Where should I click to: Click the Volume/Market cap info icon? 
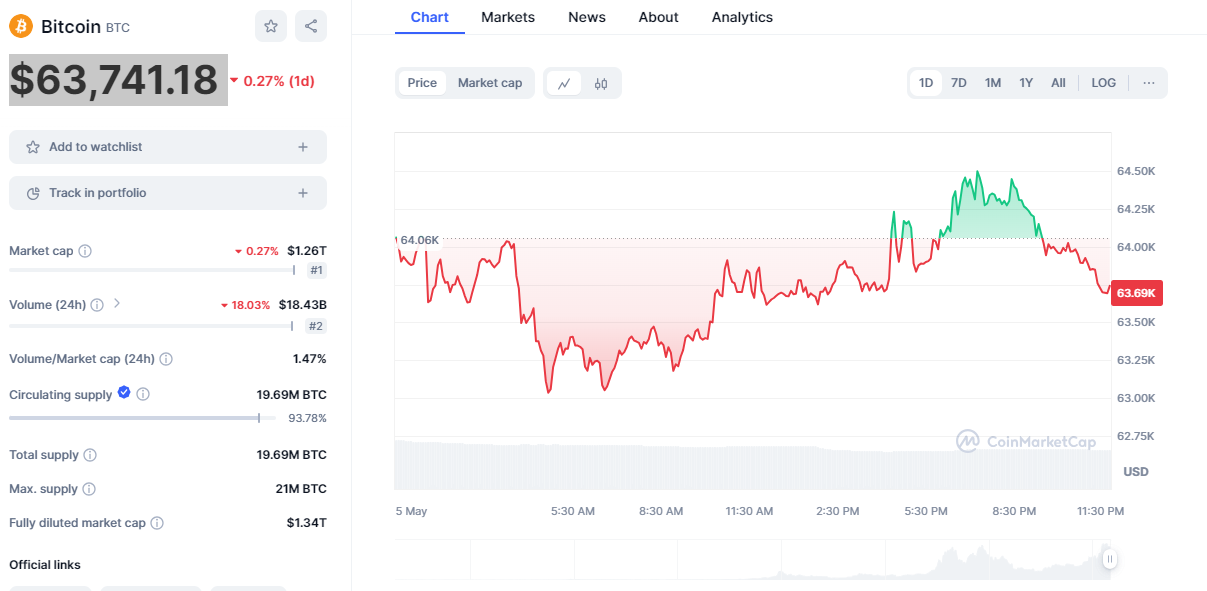pos(166,359)
